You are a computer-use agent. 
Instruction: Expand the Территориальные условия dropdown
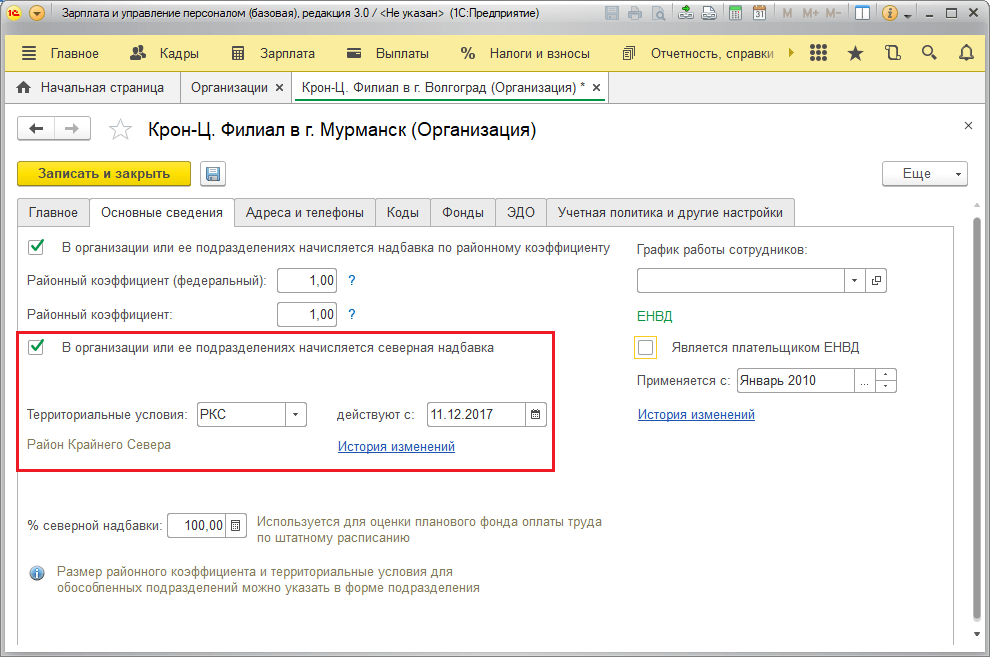[295, 415]
